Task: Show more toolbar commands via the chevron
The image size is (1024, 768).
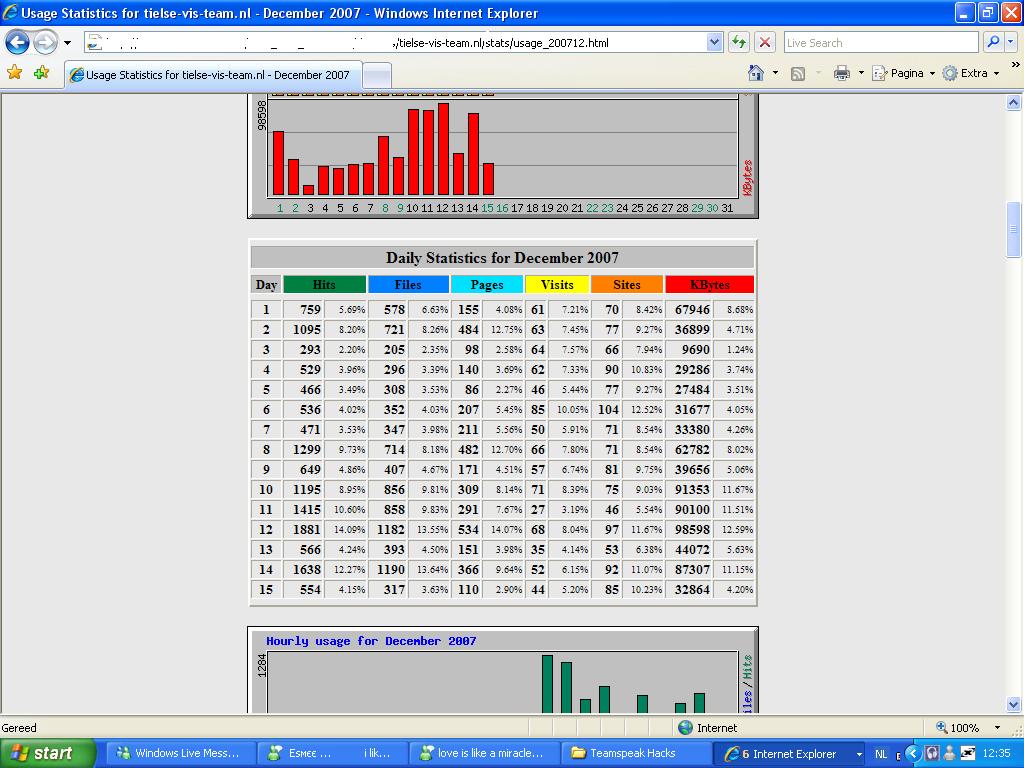Action: (x=1016, y=65)
